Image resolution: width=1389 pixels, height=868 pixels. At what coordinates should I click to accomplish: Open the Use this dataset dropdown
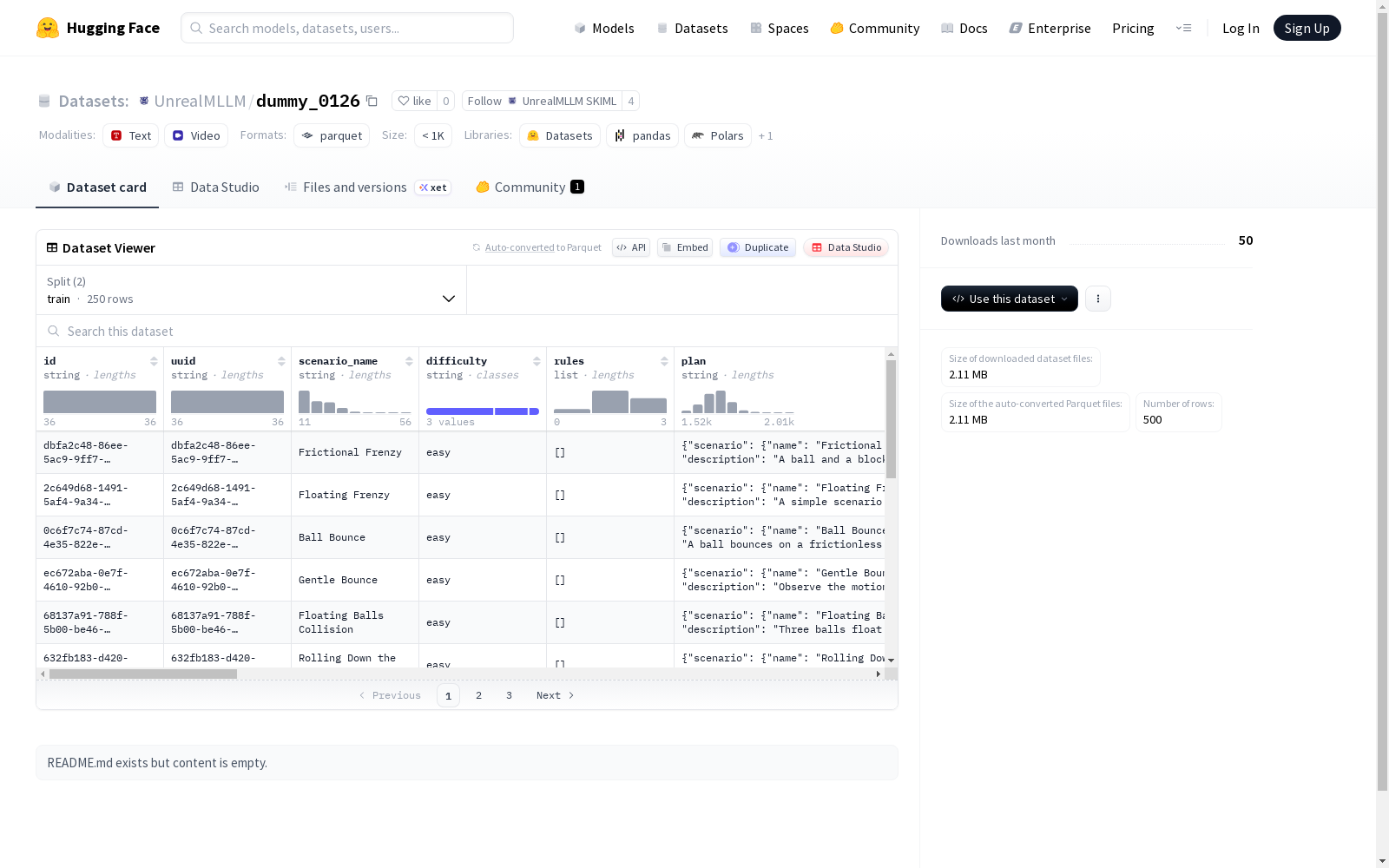pyautogui.click(x=1010, y=299)
